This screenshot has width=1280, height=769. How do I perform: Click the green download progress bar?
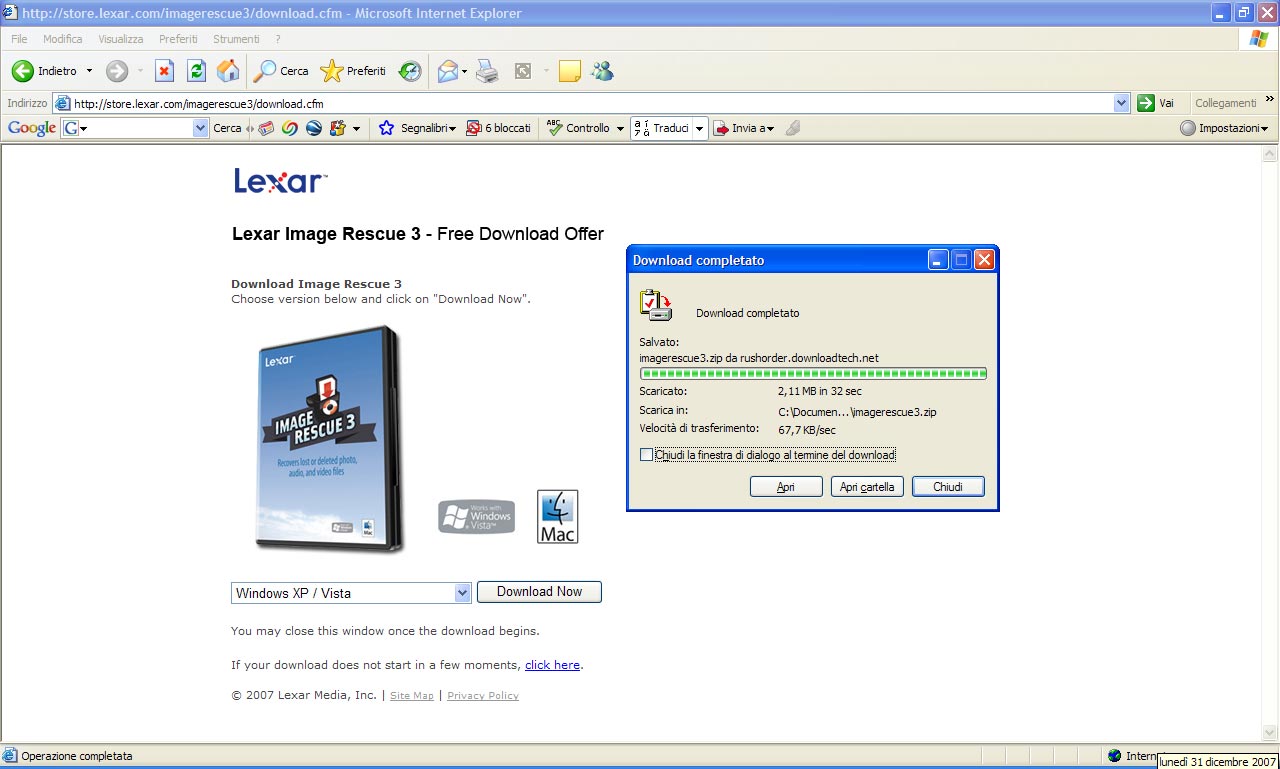(x=813, y=373)
